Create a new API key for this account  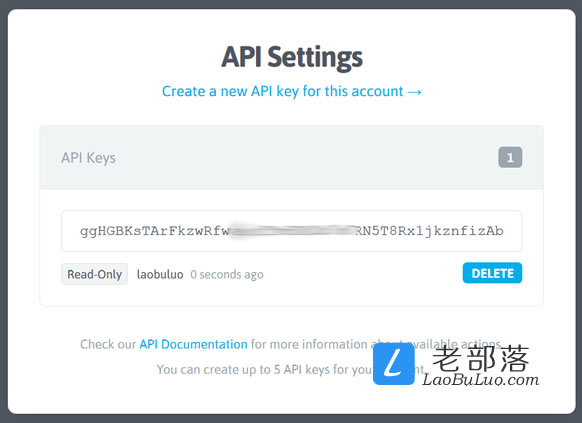(x=282, y=91)
